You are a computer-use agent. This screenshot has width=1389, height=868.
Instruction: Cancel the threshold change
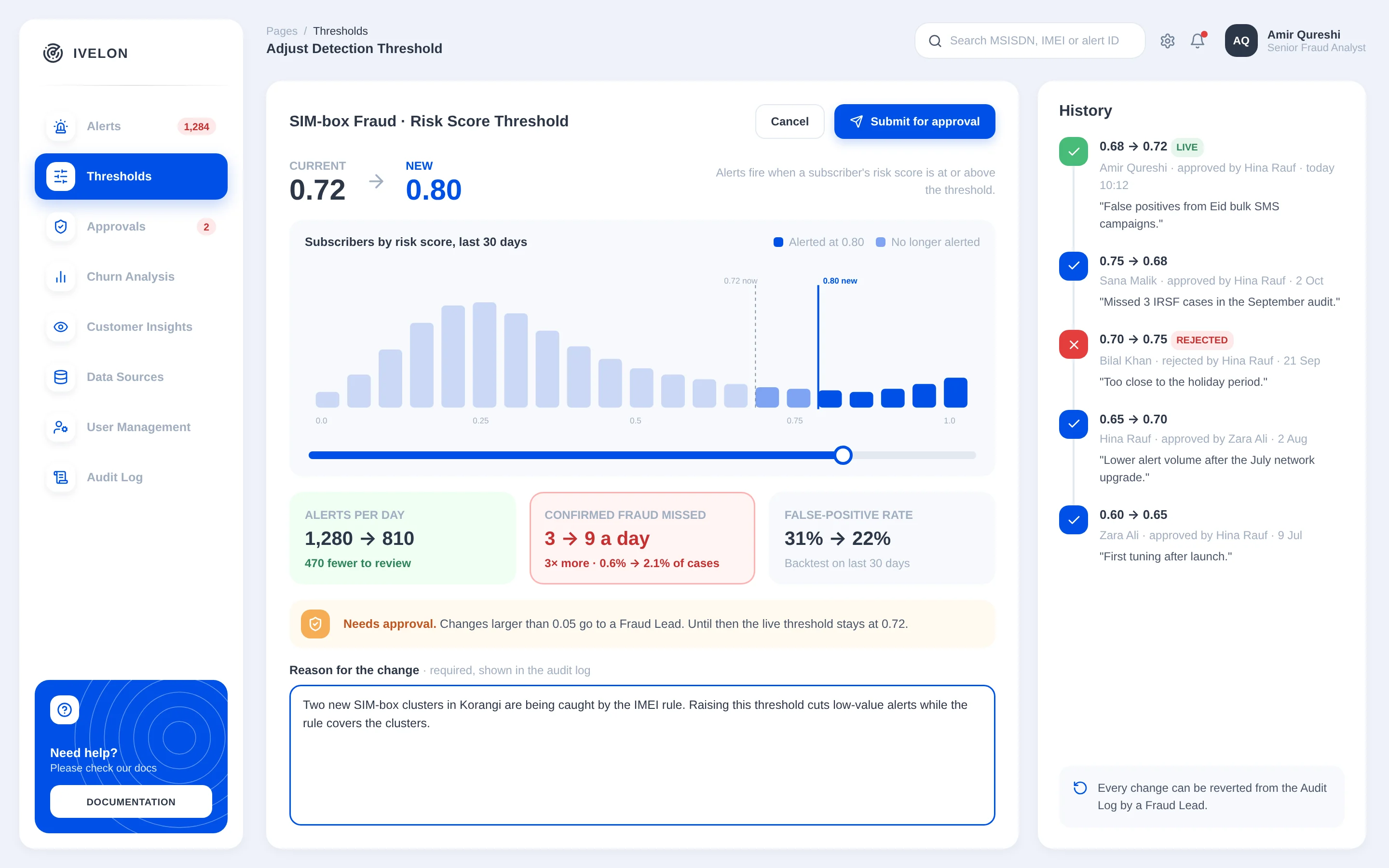[789, 122]
